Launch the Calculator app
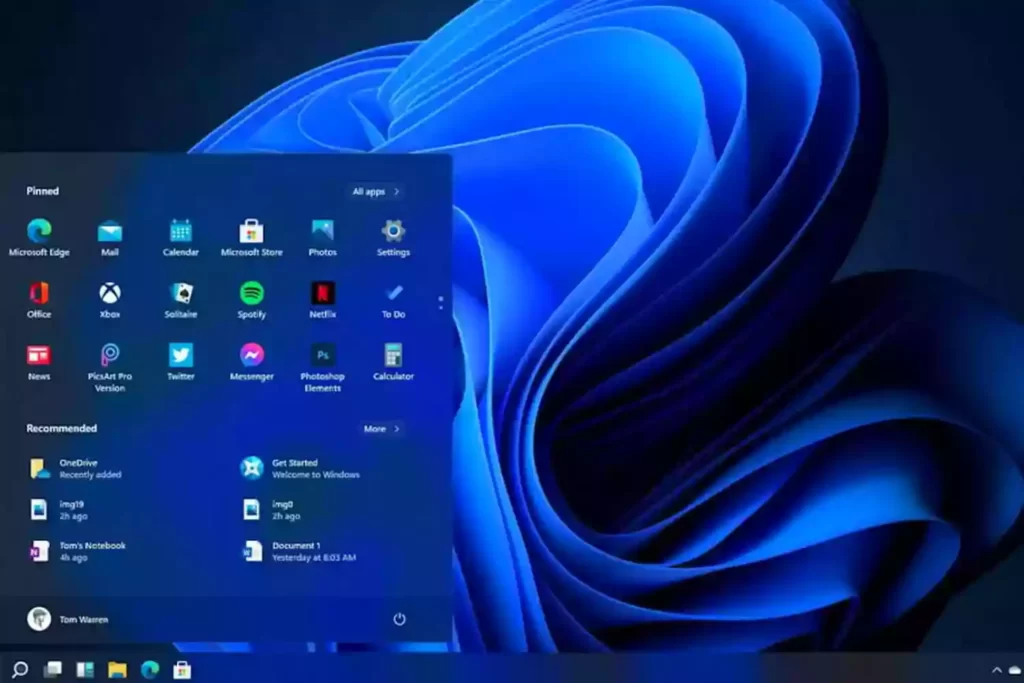Image resolution: width=1024 pixels, height=683 pixels. pyautogui.click(x=393, y=362)
